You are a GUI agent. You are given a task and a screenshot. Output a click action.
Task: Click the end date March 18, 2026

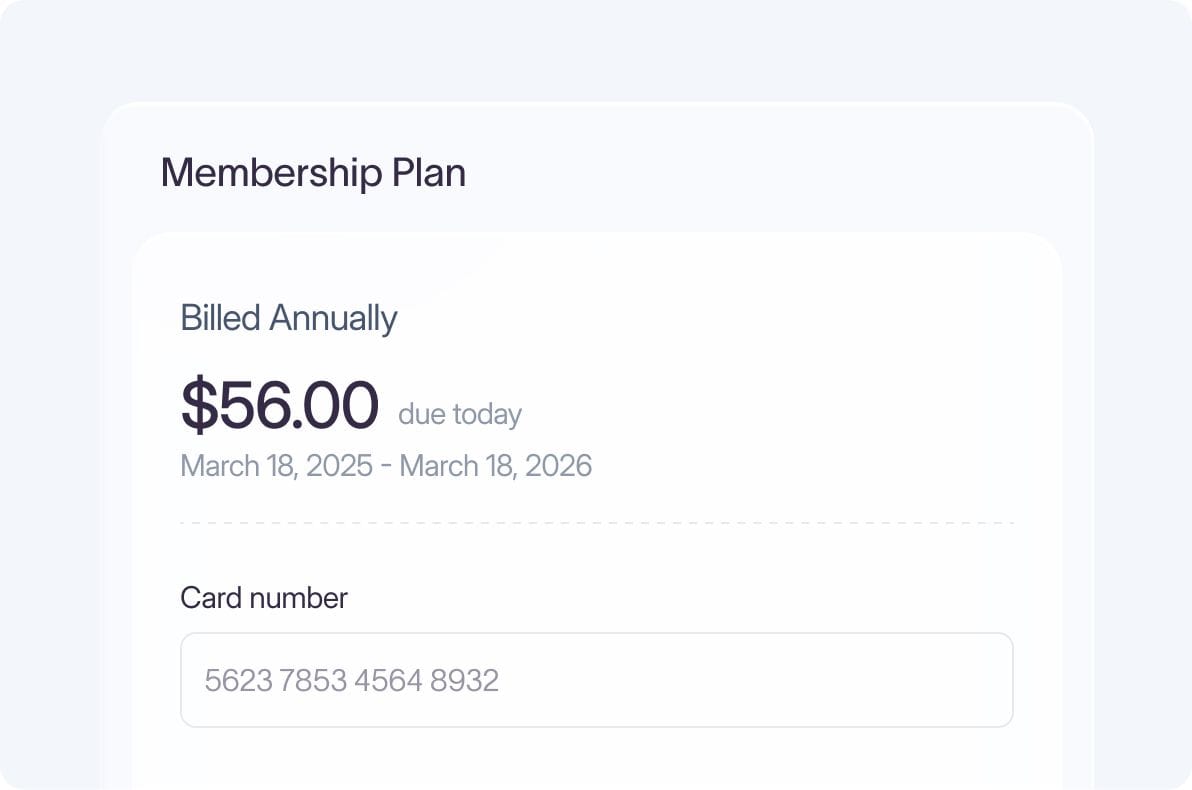(x=497, y=465)
